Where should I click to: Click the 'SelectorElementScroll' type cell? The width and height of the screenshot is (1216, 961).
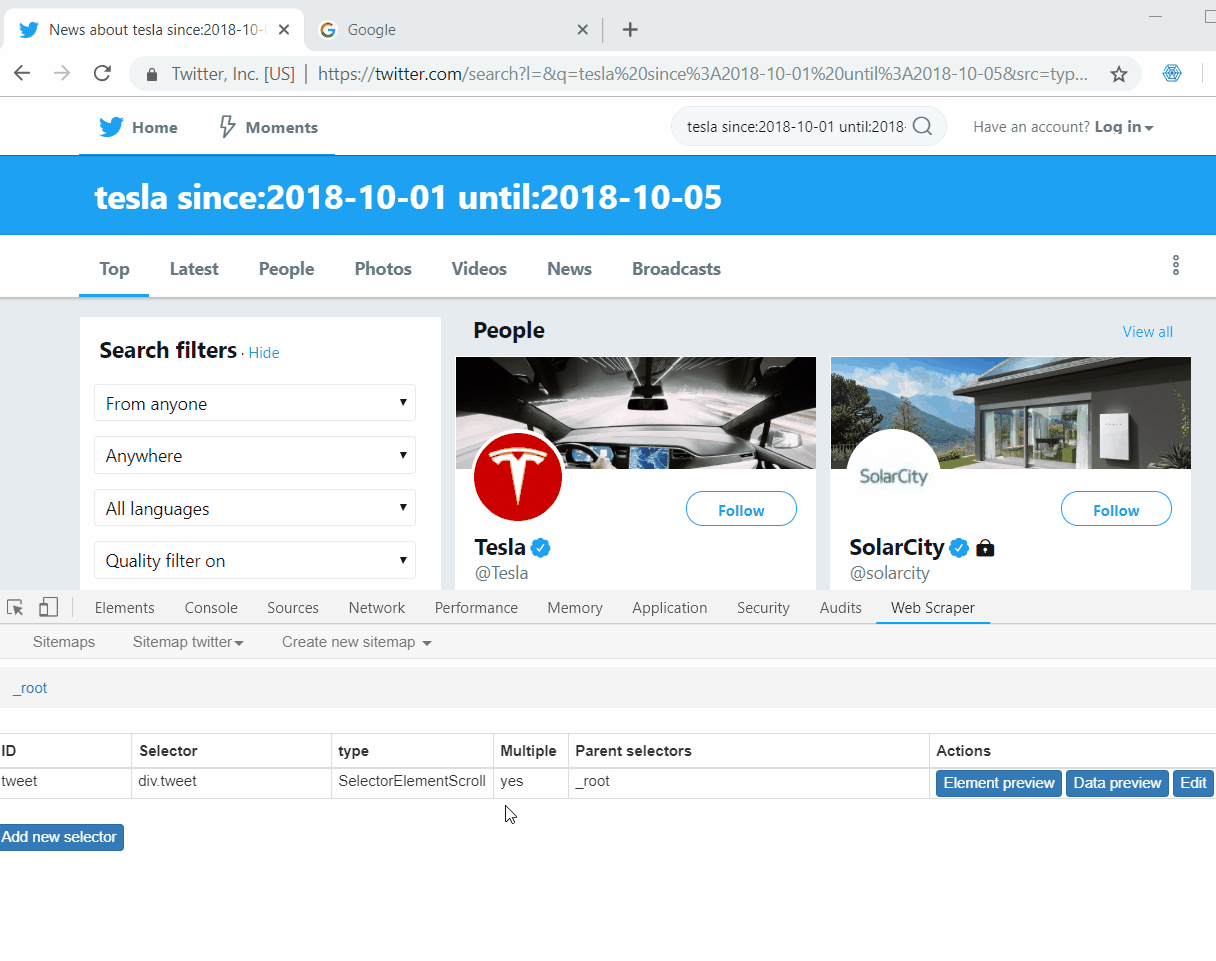[x=412, y=783]
